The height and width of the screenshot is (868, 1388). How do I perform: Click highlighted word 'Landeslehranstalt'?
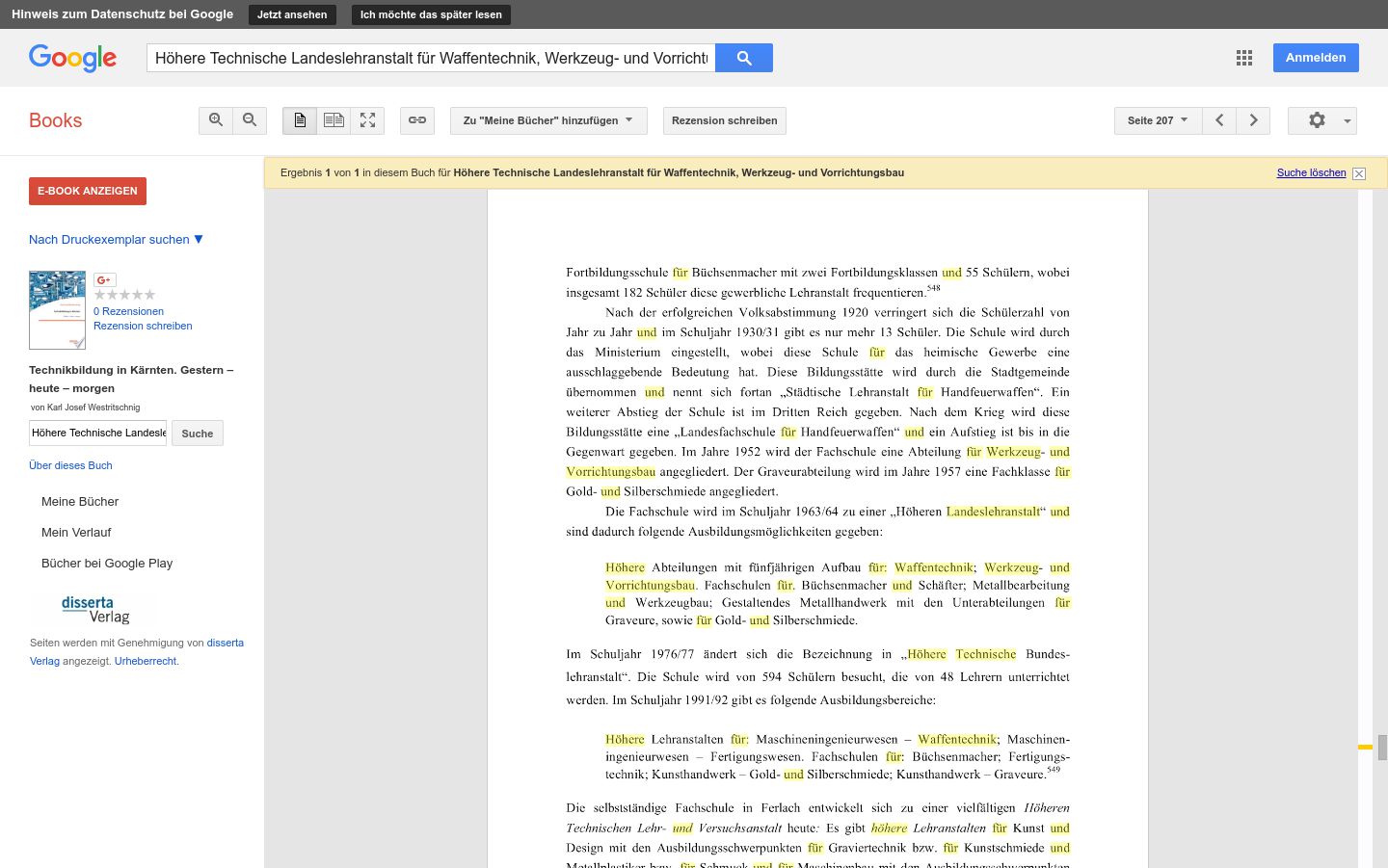[993, 512]
